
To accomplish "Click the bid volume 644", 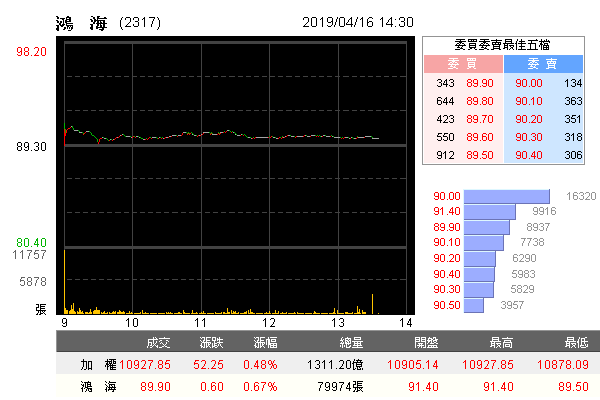I will pyautogui.click(x=445, y=101).
